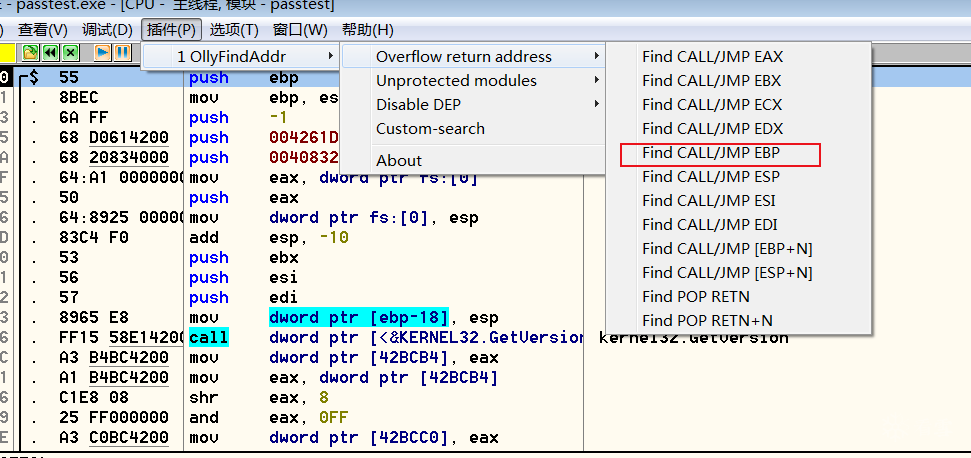Click the 'push ebp' instruction row
The image size is (971, 458).
point(244,78)
